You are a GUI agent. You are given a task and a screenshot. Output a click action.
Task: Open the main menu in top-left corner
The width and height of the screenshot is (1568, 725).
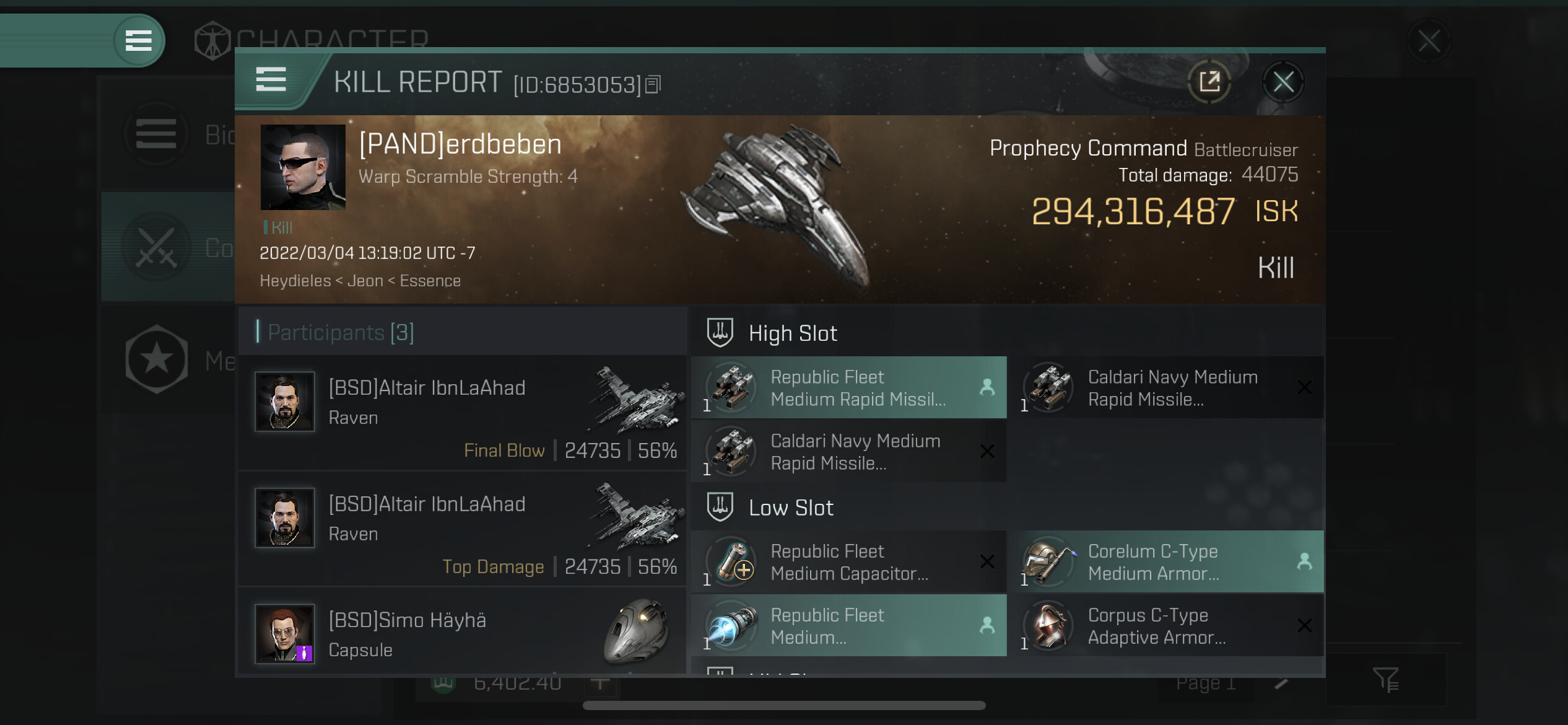click(x=139, y=41)
